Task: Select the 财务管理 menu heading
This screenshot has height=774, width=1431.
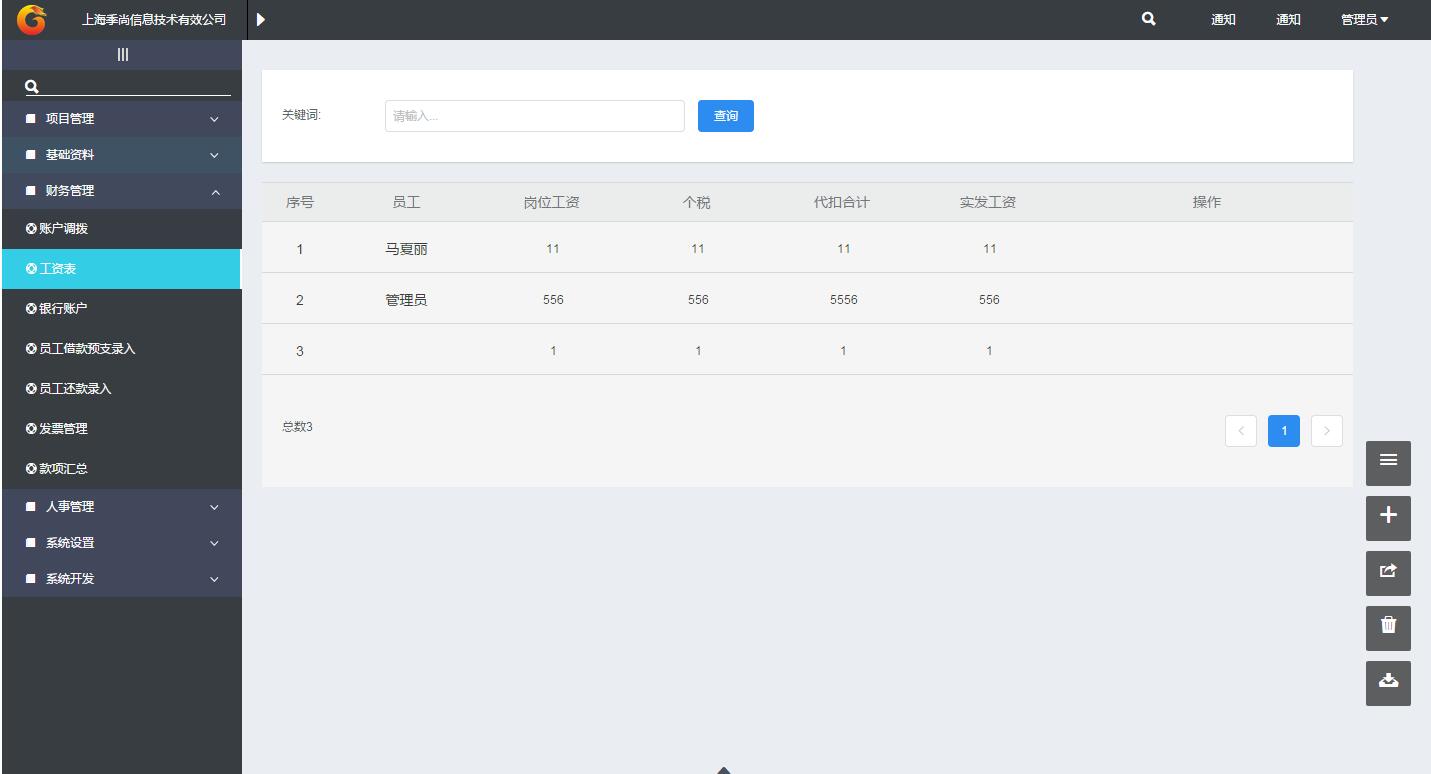Action: tap(121, 191)
